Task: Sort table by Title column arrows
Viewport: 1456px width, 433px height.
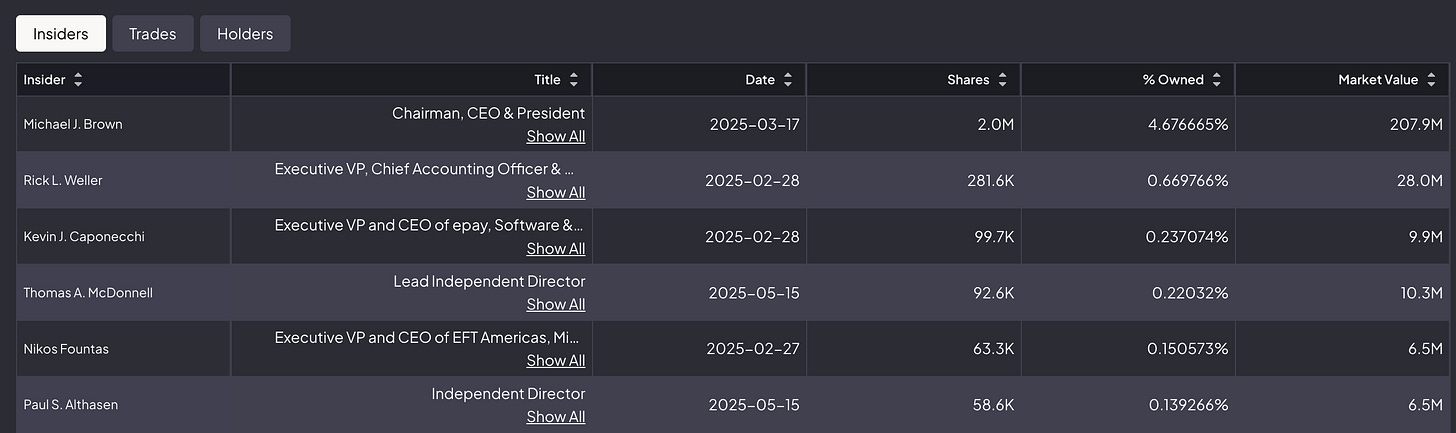Action: tap(573, 80)
